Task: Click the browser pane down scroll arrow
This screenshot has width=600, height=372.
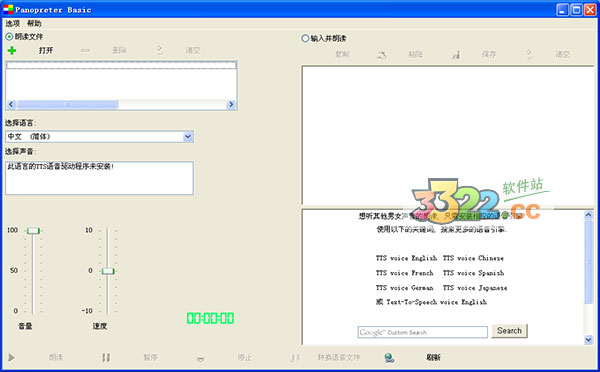Action: (588, 339)
